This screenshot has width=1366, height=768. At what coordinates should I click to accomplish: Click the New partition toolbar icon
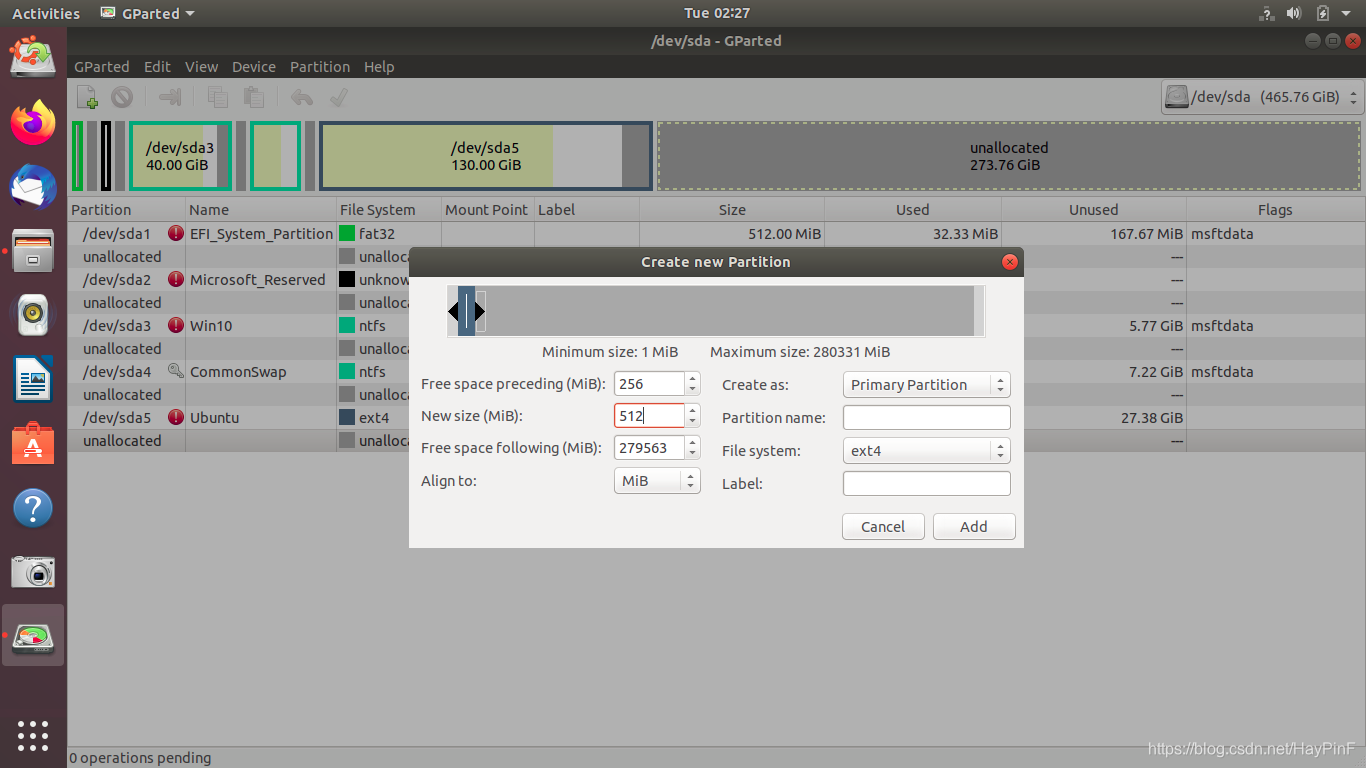pos(87,97)
